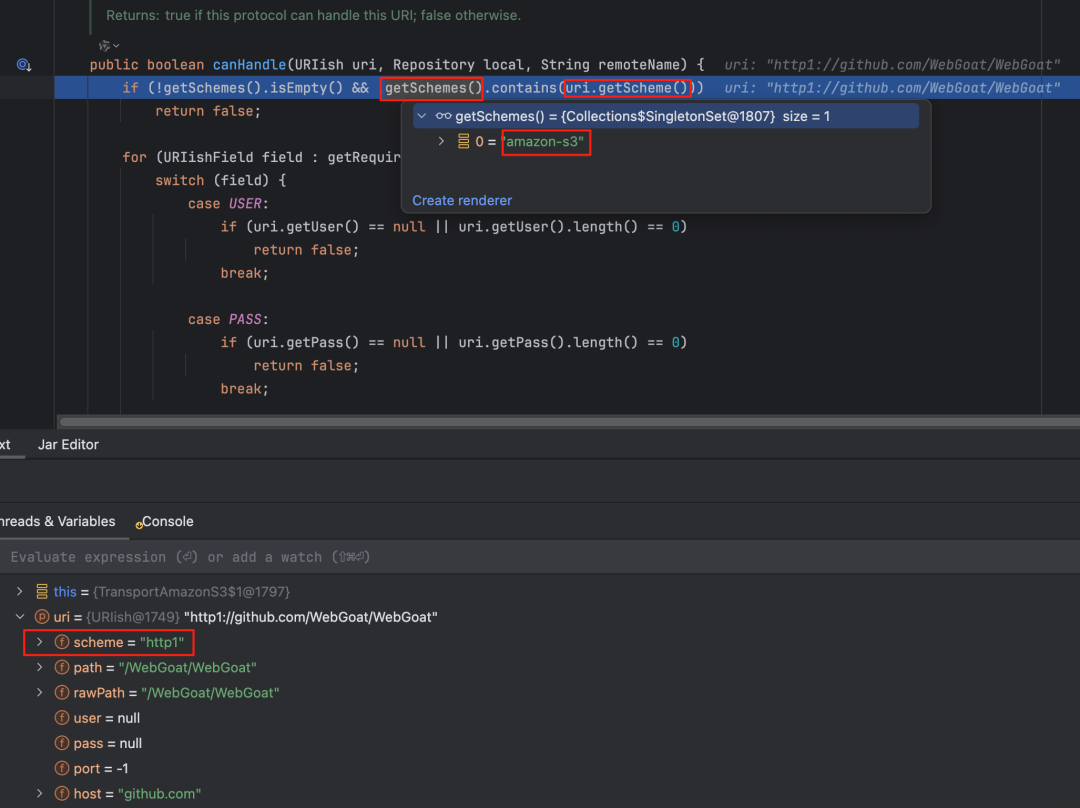The image size is (1080, 808).
Task: Focus the Evaluate expression input field
Action: 540,557
